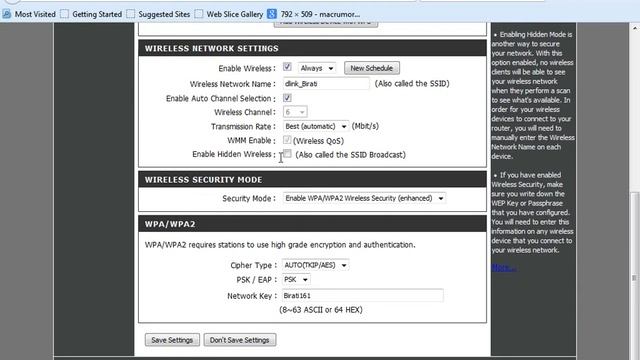Click the Wireless Security Mode header
640x360 pixels.
312,180
